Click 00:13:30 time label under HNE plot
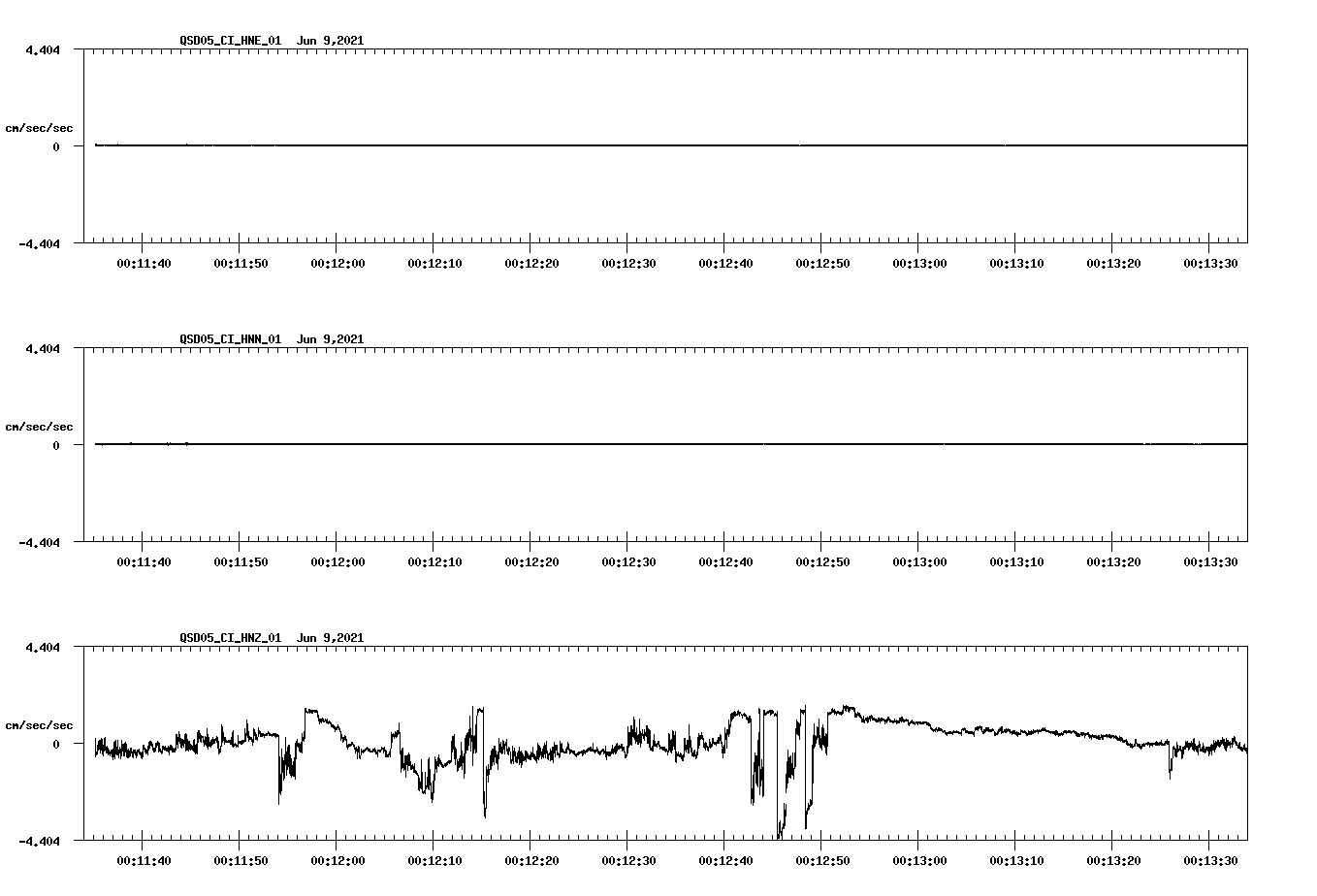 click(x=1210, y=264)
